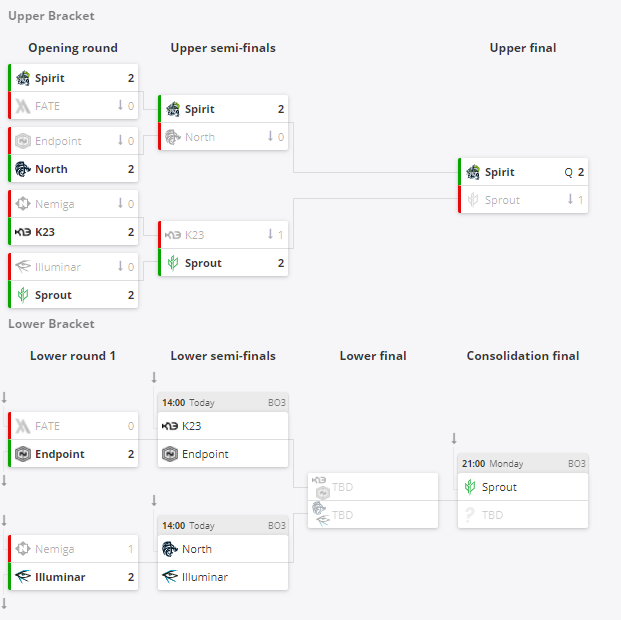
Task: Open the Endpoint team link in Lower semi-finals
Action: [206, 454]
